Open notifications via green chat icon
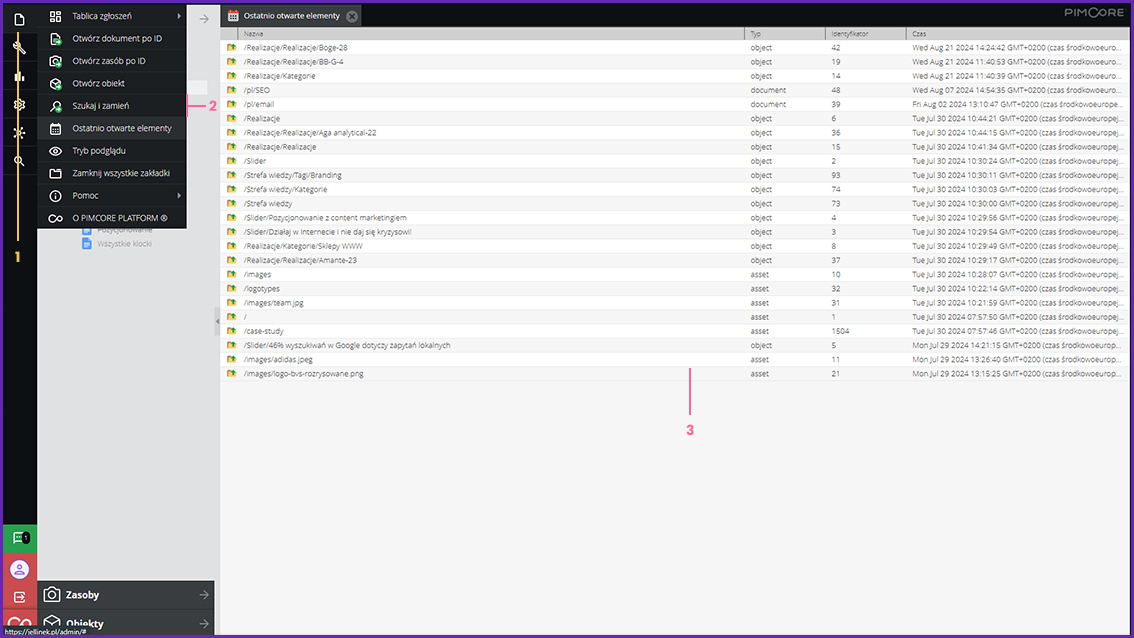Image resolution: width=1134 pixels, height=638 pixels. pyautogui.click(x=19, y=538)
